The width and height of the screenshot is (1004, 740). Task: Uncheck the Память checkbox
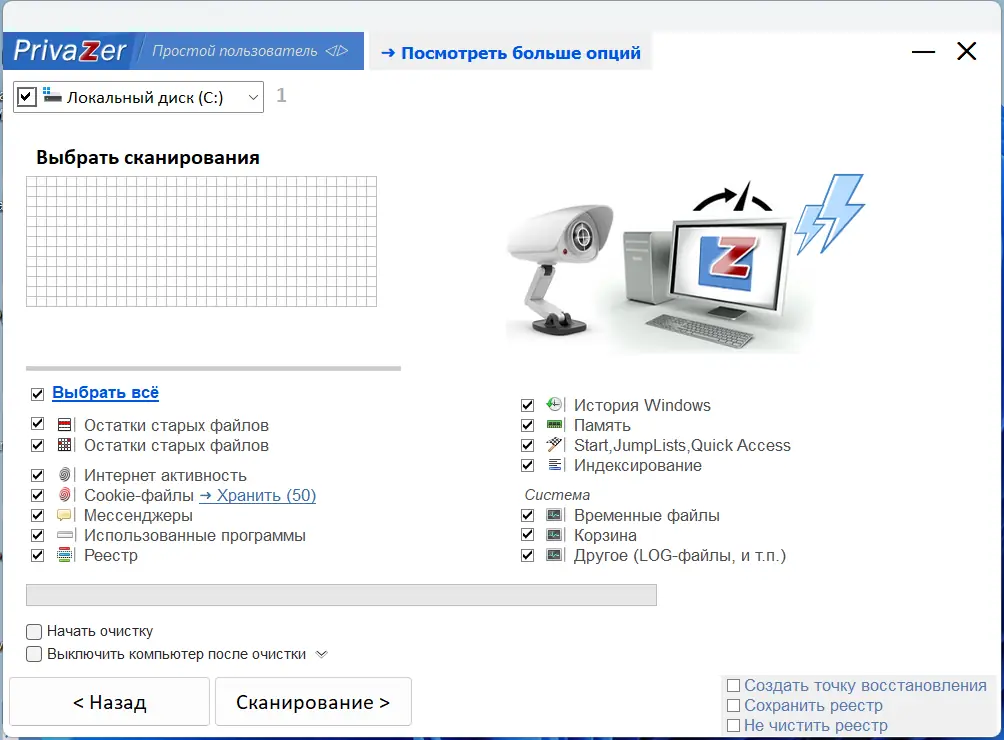527,424
